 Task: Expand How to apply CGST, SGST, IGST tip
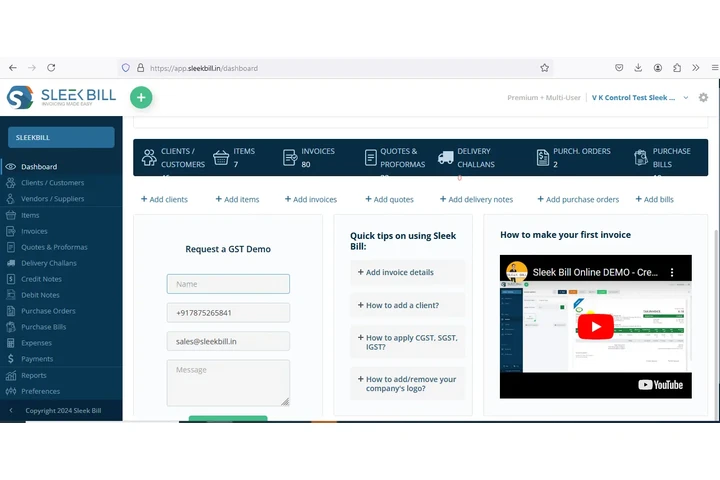tap(407, 342)
